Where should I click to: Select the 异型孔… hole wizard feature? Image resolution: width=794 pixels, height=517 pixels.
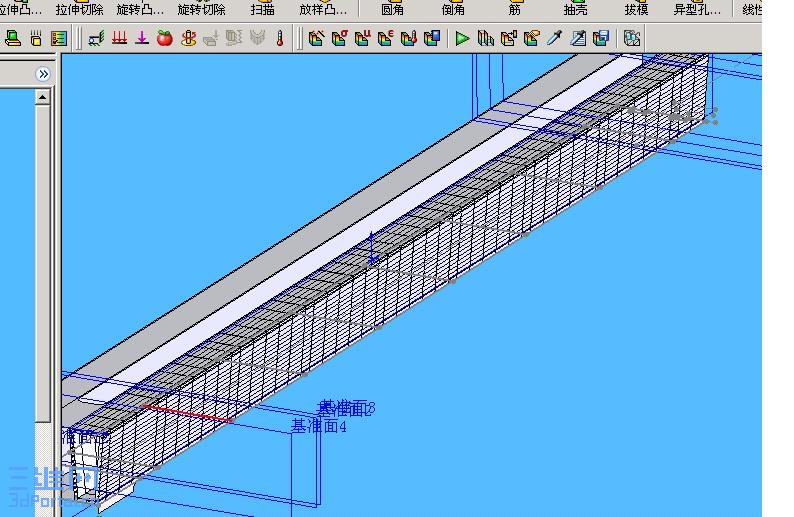[697, 10]
